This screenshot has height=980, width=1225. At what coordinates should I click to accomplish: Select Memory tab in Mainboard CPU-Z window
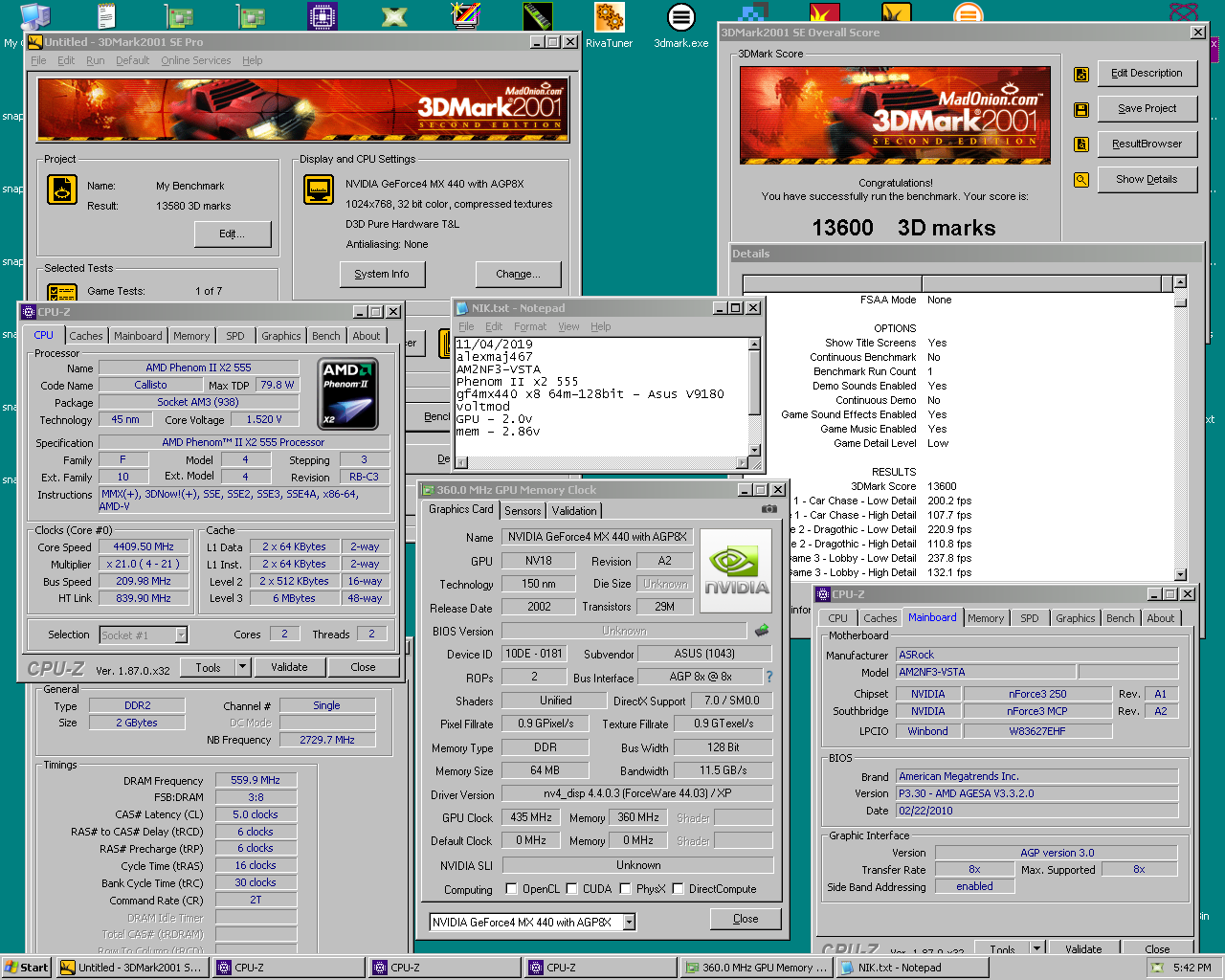(986, 618)
